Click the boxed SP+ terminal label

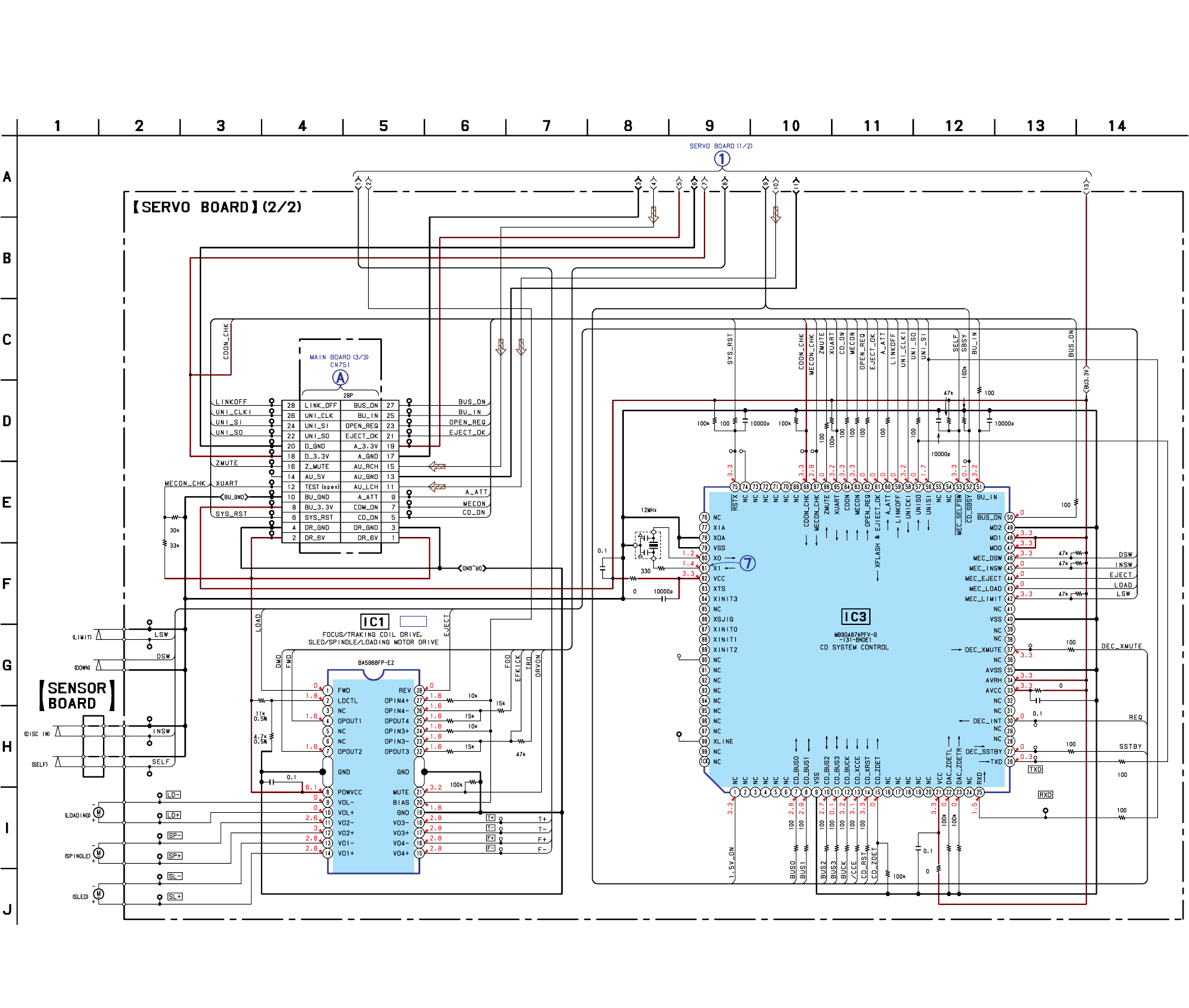pyautogui.click(x=174, y=856)
